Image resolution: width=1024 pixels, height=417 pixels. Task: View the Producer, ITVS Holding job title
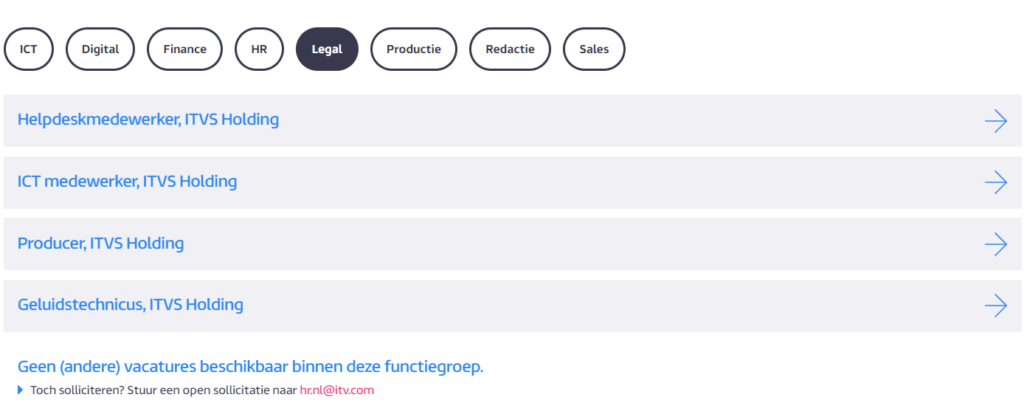(101, 244)
